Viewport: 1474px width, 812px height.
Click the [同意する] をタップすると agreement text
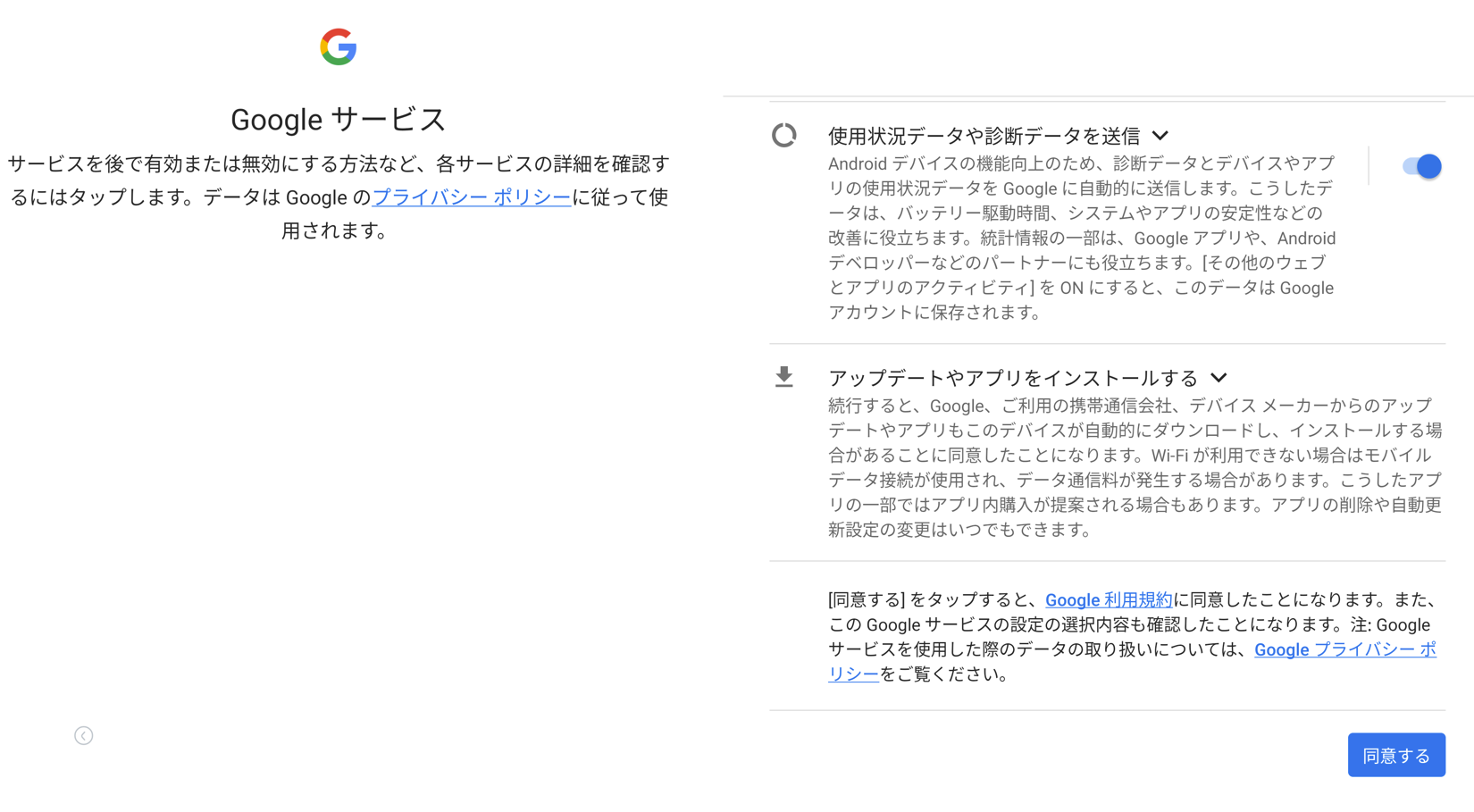click(x=1132, y=637)
